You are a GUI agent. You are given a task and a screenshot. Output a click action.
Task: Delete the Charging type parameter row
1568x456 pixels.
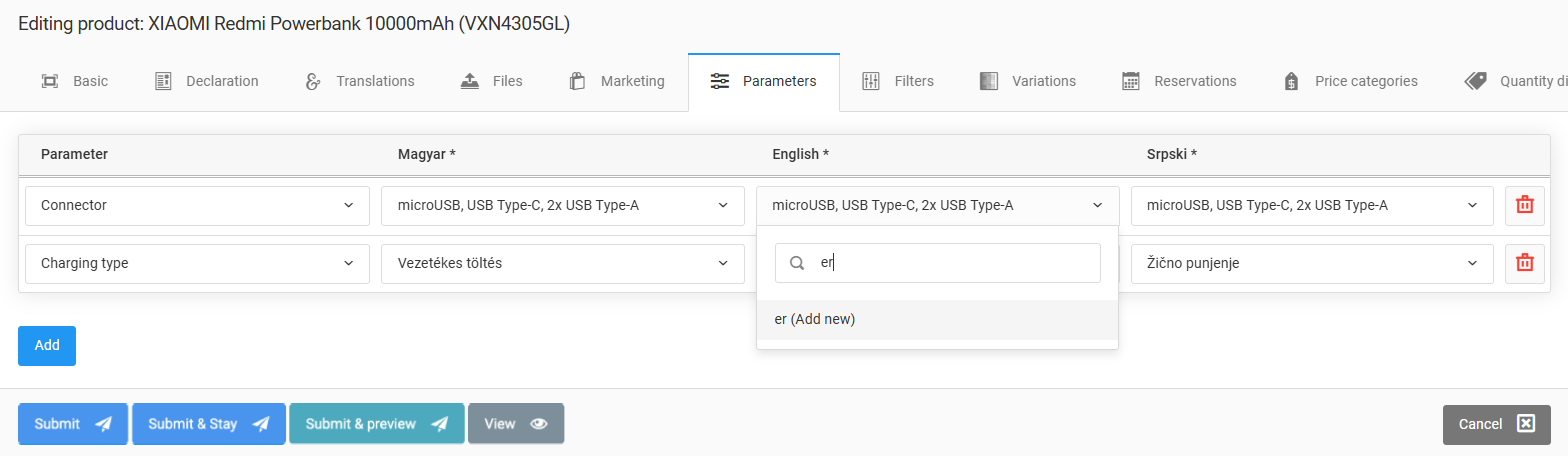click(1524, 263)
